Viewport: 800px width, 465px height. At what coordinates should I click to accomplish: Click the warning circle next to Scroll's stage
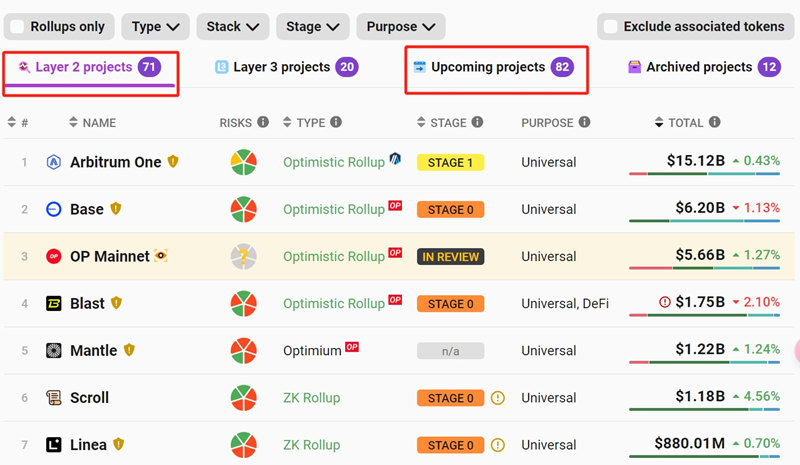498,398
